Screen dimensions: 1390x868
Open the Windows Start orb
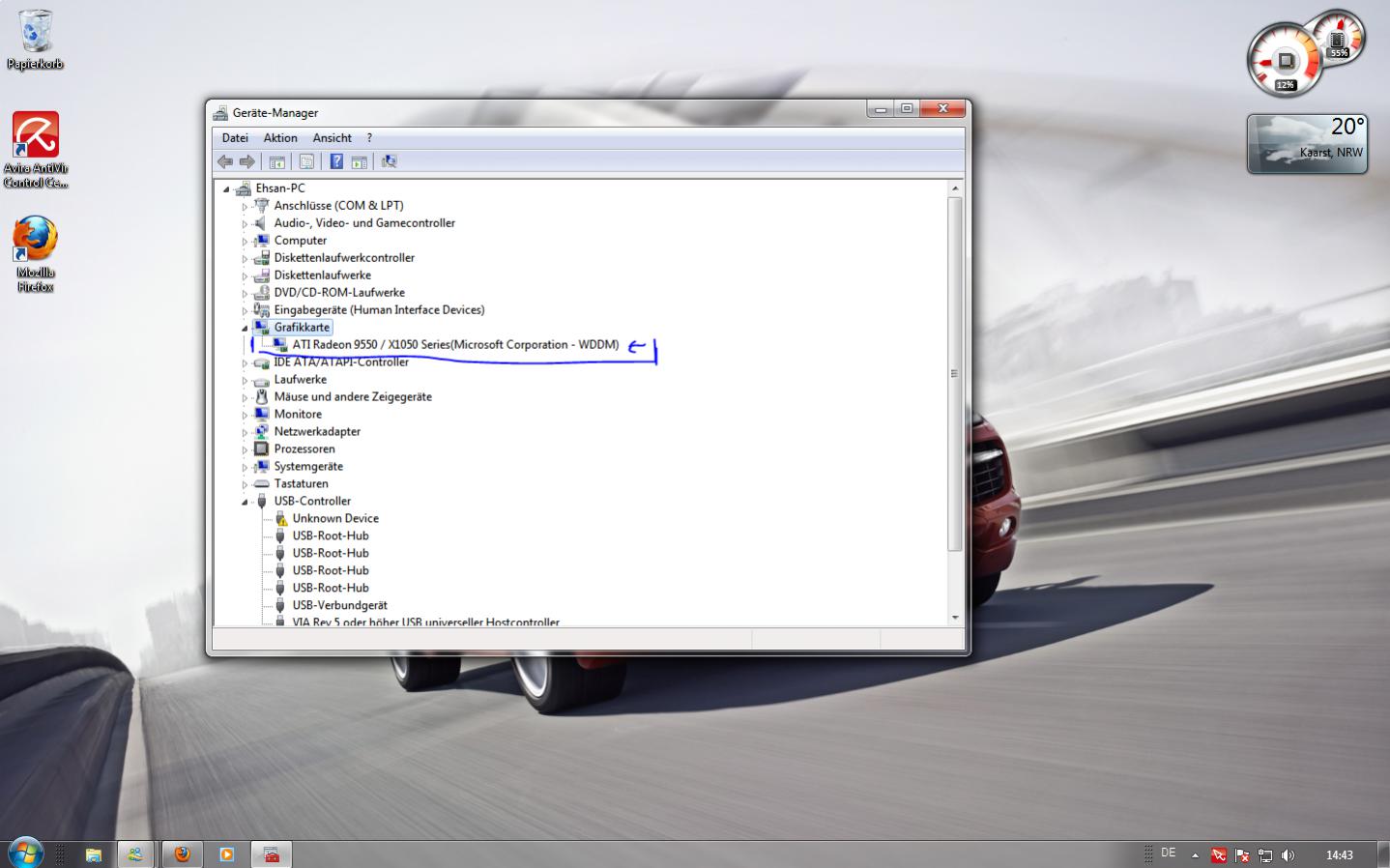(25, 854)
